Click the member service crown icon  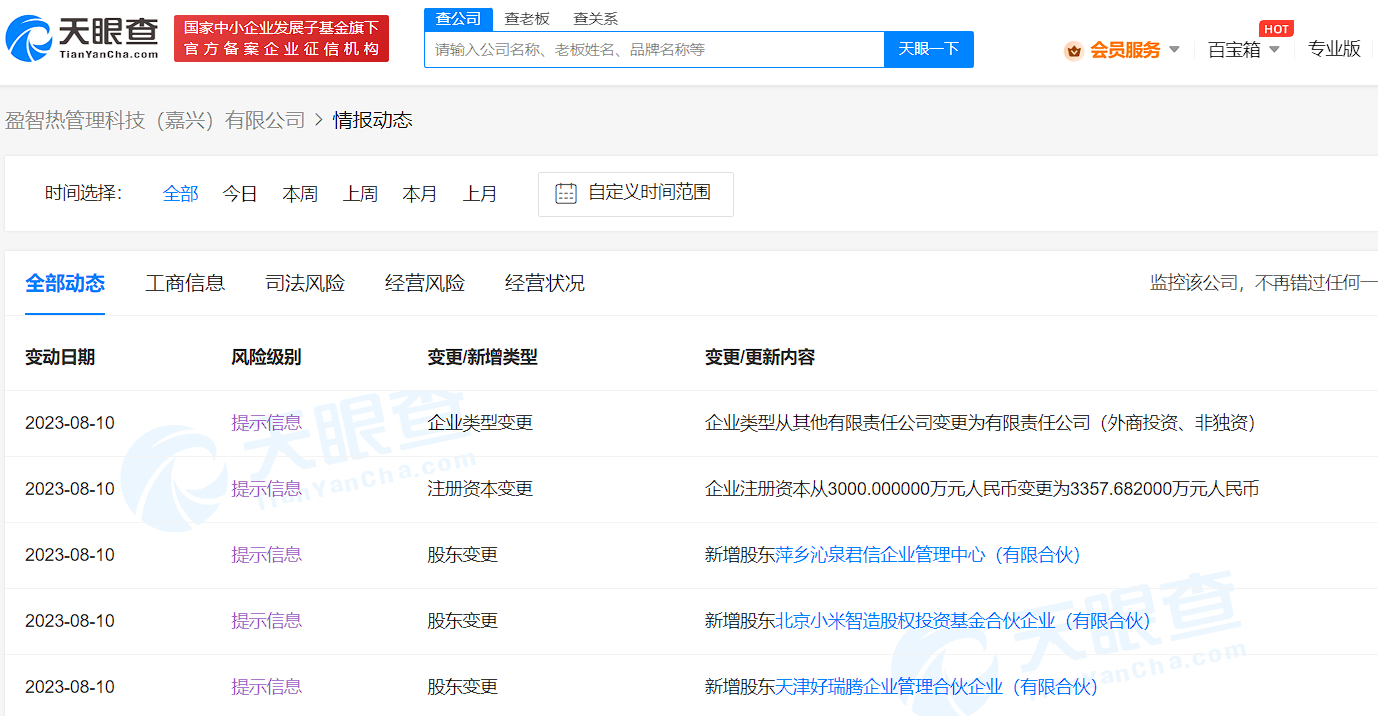[x=1074, y=50]
